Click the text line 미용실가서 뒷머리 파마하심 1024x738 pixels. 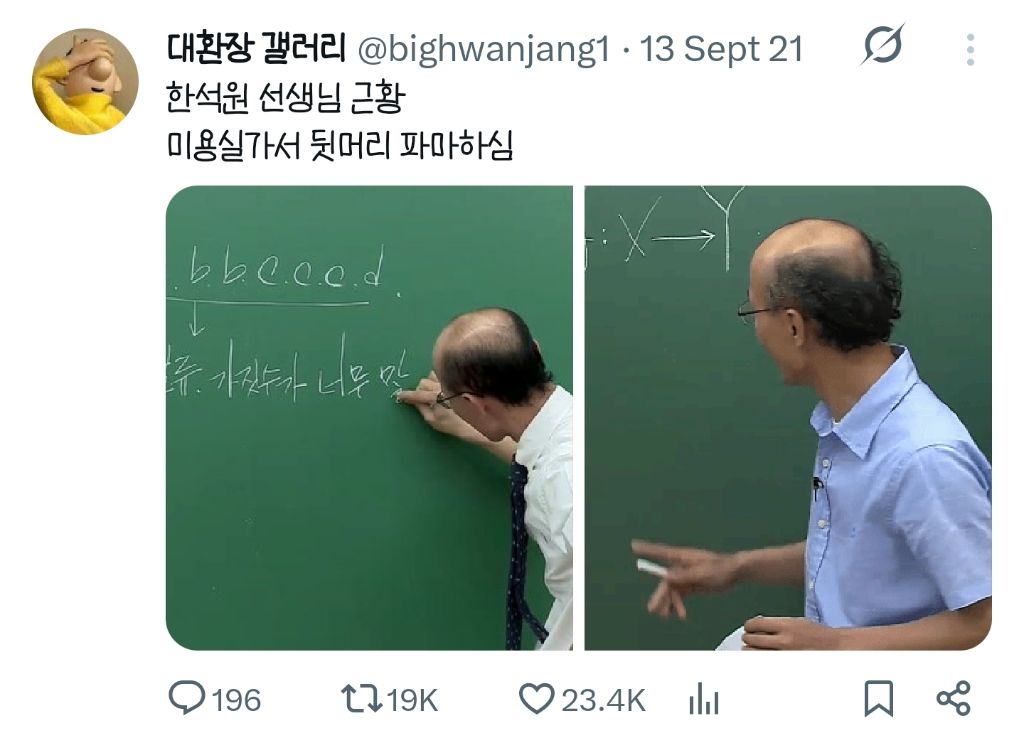coord(340,145)
